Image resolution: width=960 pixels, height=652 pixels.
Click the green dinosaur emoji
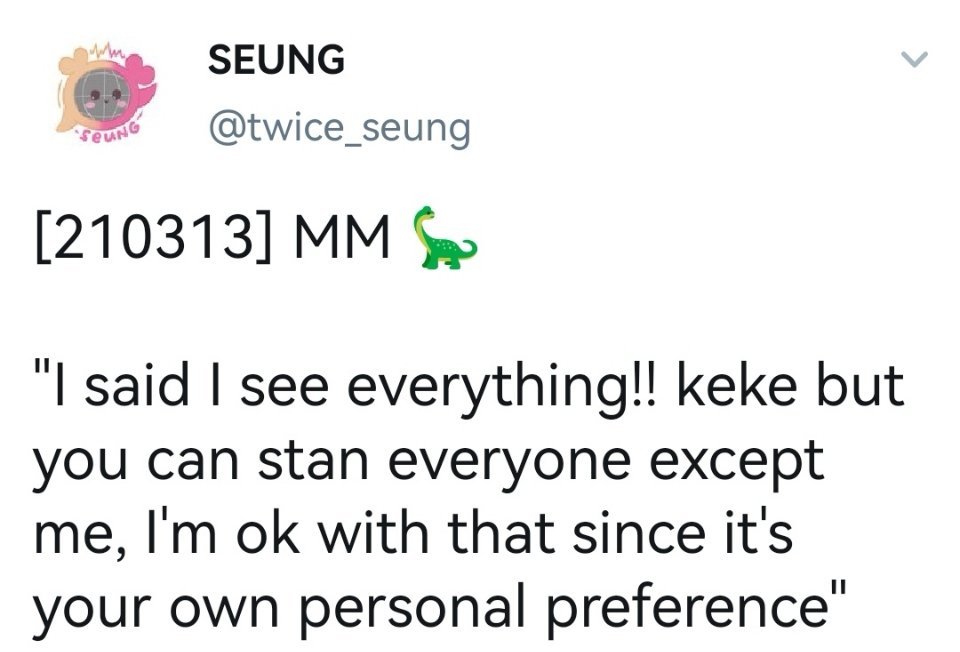pyautogui.click(x=444, y=238)
